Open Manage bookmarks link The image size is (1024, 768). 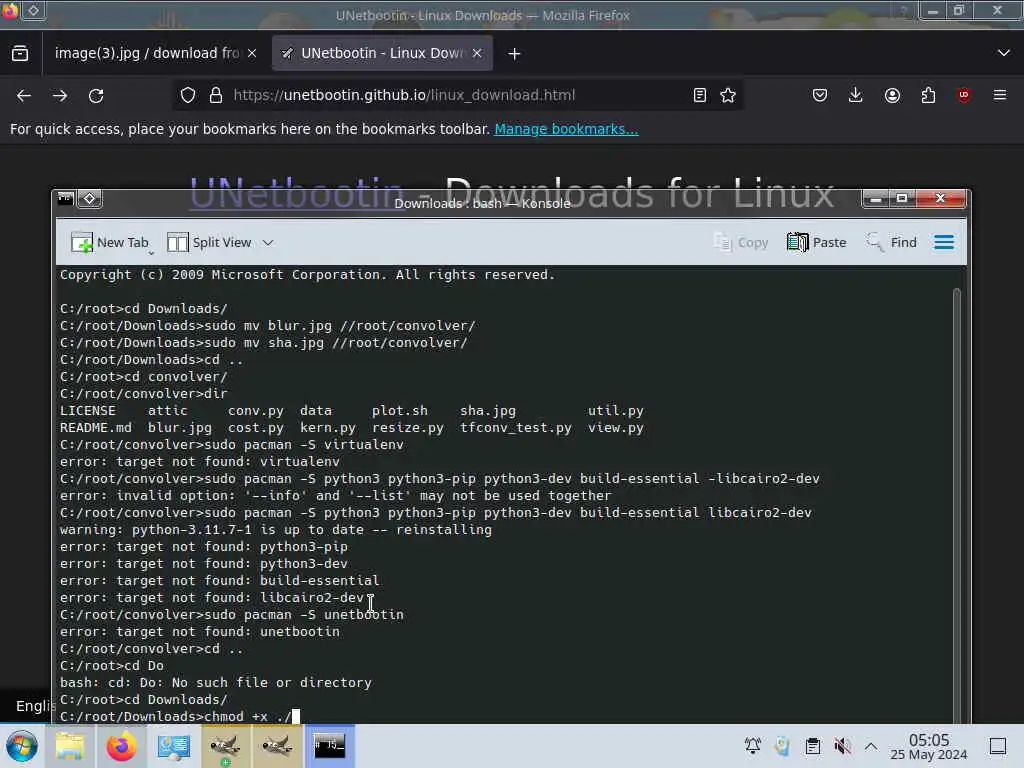click(566, 129)
